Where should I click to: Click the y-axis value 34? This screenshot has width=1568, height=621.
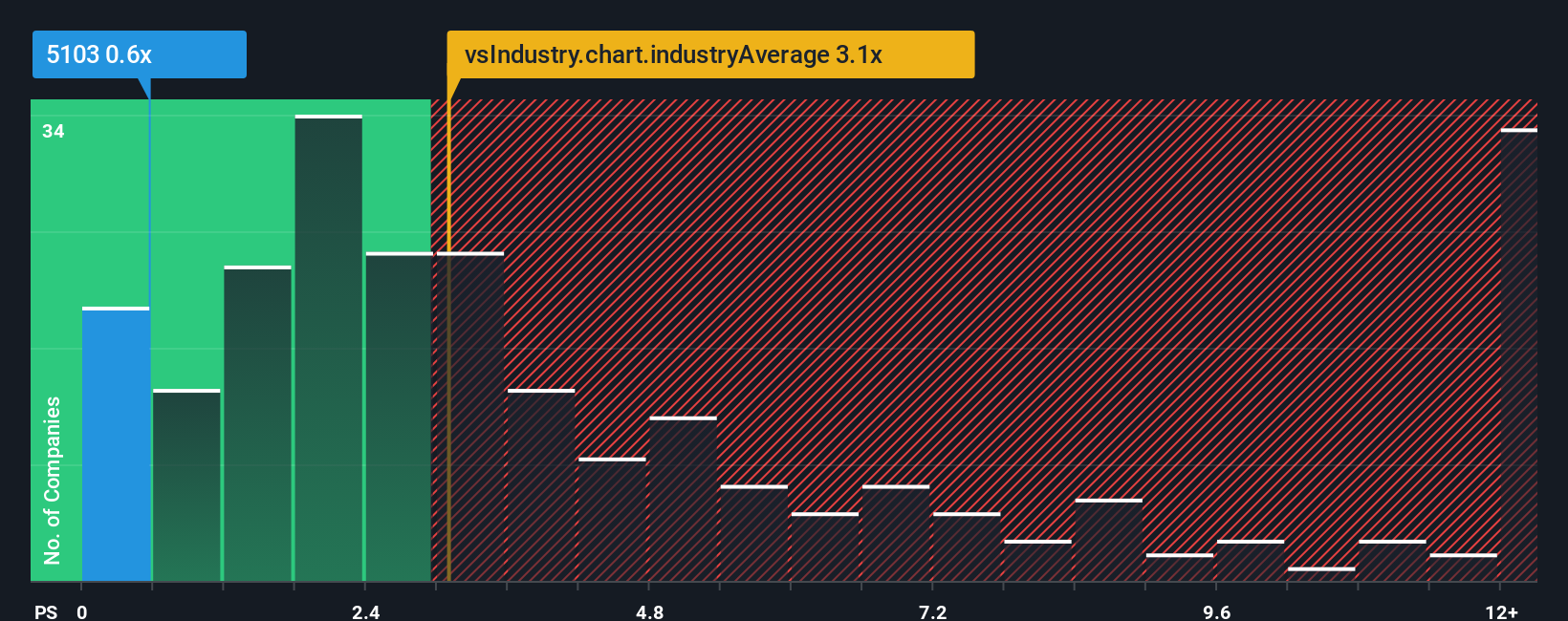point(54,131)
